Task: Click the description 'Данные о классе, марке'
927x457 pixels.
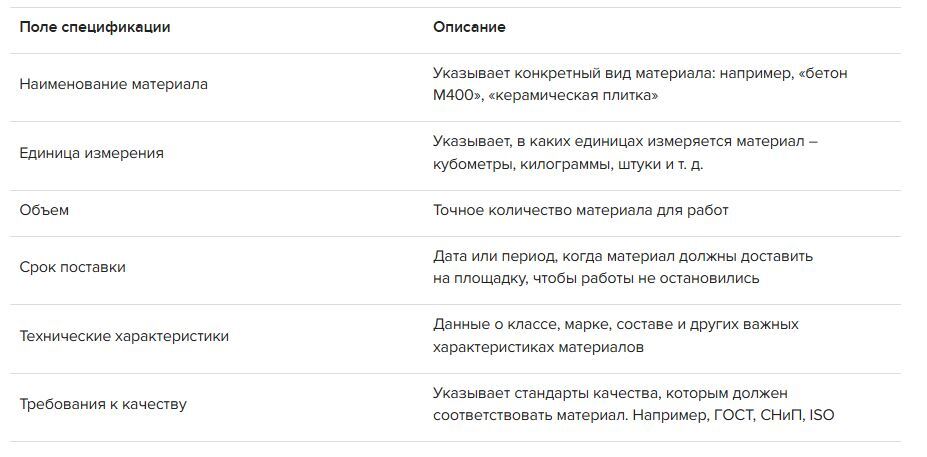Action: (616, 336)
